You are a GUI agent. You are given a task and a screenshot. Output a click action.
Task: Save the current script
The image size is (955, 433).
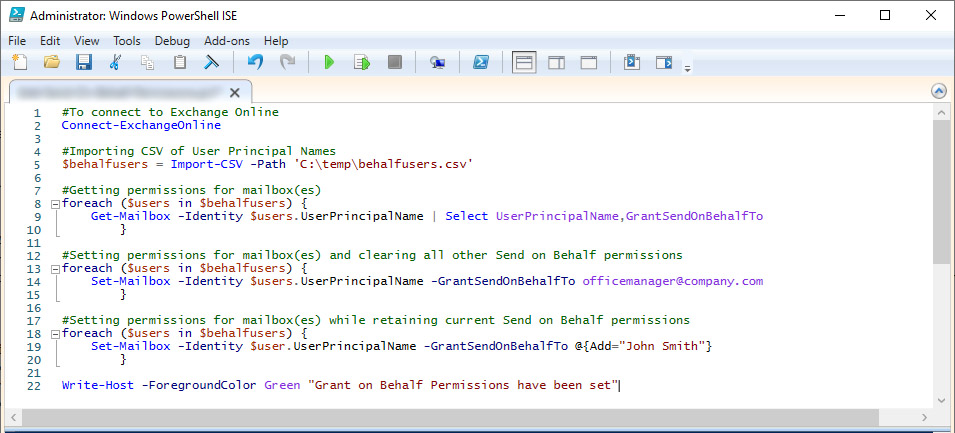pyautogui.click(x=83, y=62)
